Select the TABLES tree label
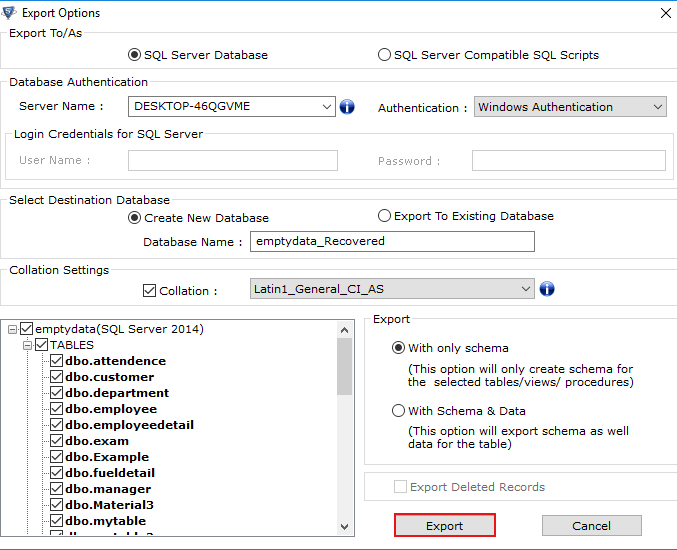This screenshot has width=677, height=550. click(x=72, y=345)
